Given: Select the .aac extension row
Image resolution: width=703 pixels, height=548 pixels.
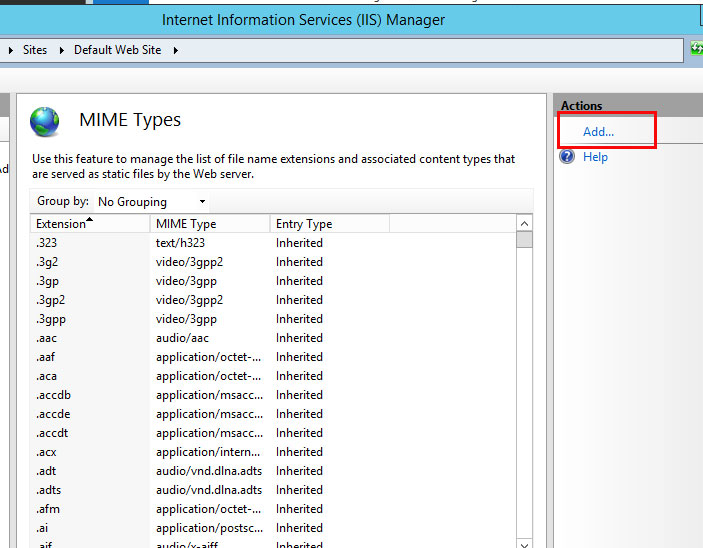Looking at the screenshot, I should coord(273,338).
